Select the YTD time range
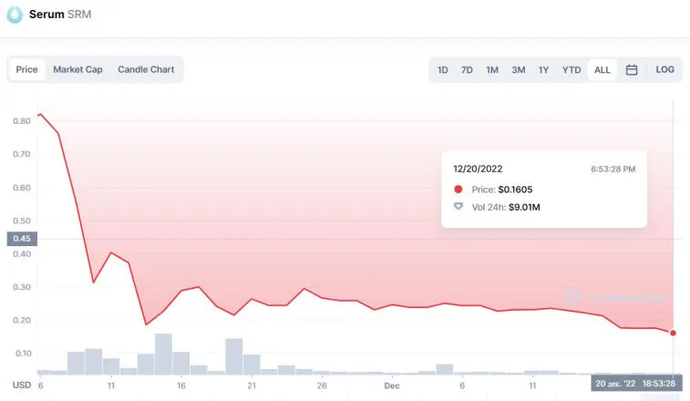Screen dimensions: 690x401 [x=571, y=70]
